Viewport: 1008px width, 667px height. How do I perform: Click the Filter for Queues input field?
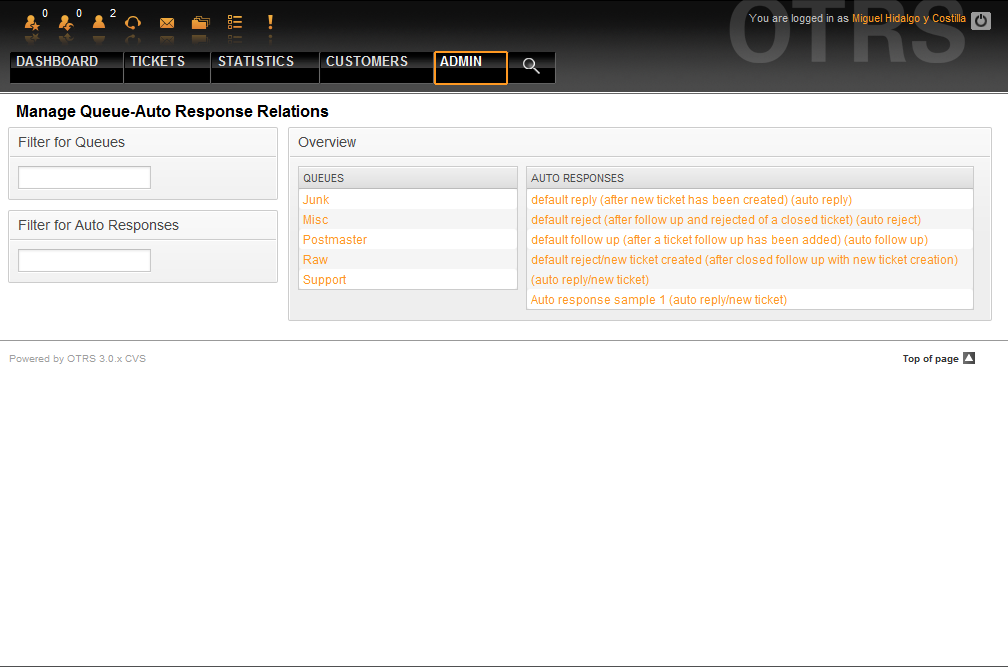[84, 178]
